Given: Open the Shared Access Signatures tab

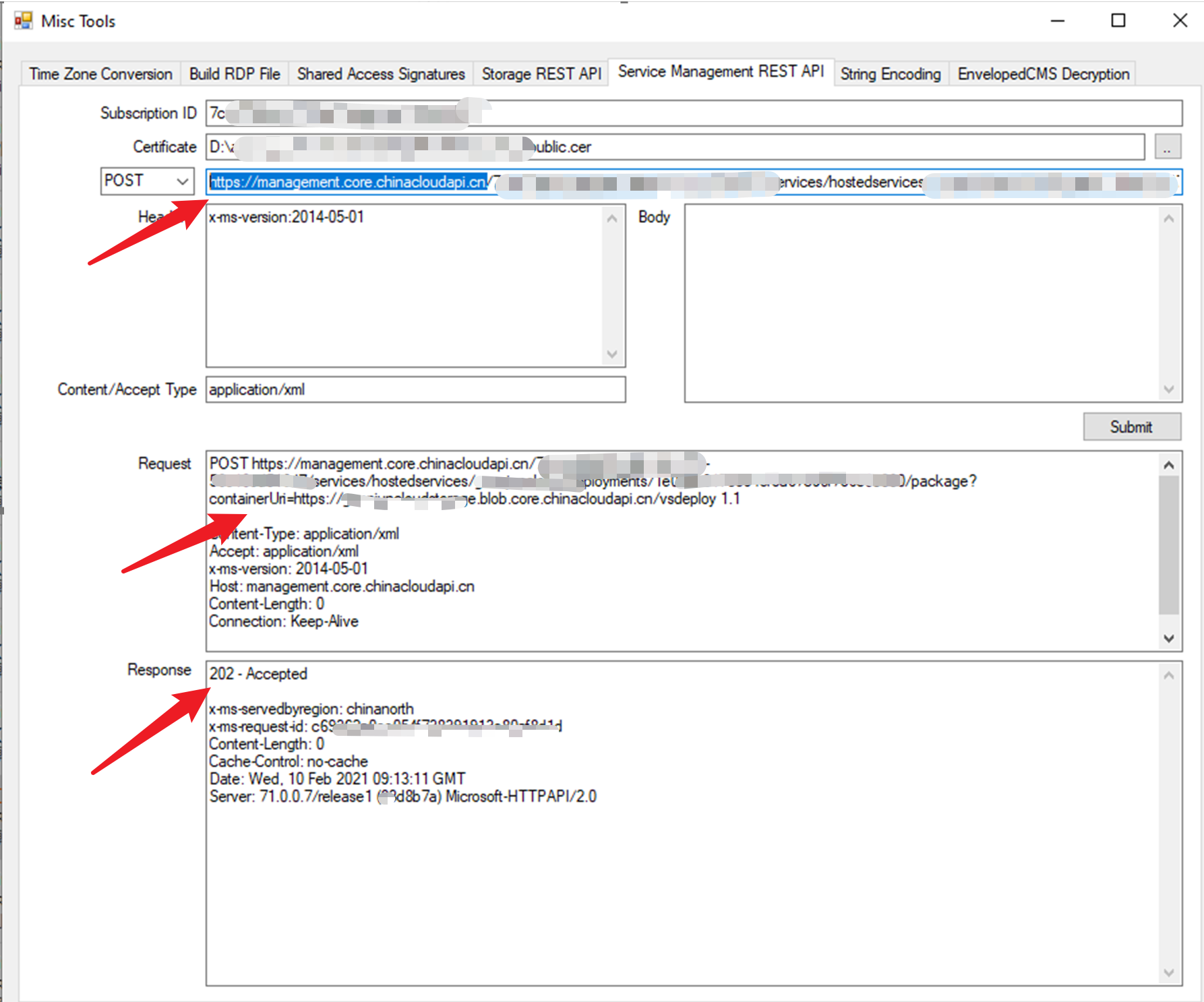Looking at the screenshot, I should (380, 74).
